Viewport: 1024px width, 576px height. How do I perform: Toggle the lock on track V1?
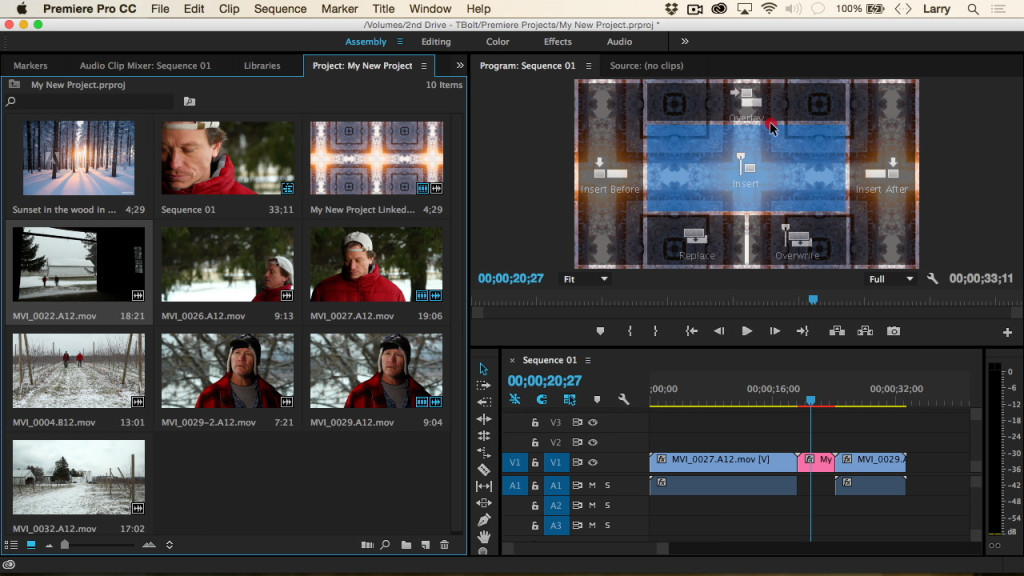[x=535, y=462]
